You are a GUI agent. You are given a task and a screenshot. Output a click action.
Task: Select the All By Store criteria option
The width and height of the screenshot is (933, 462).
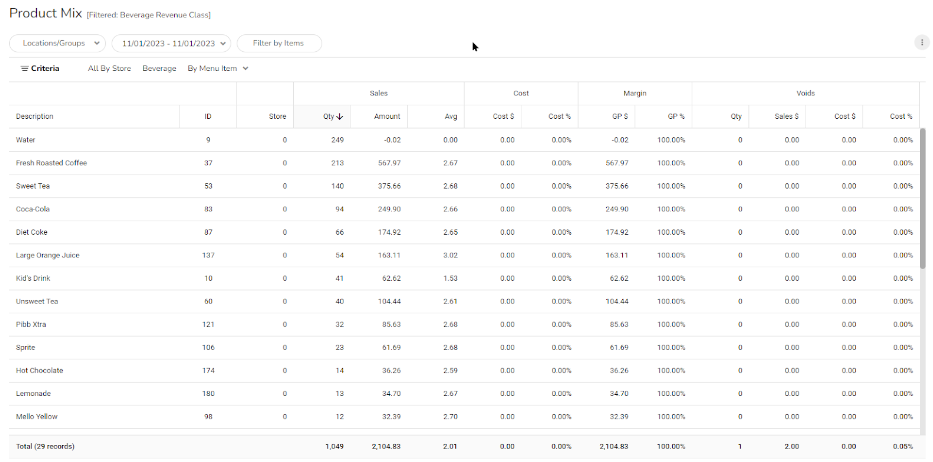click(109, 69)
